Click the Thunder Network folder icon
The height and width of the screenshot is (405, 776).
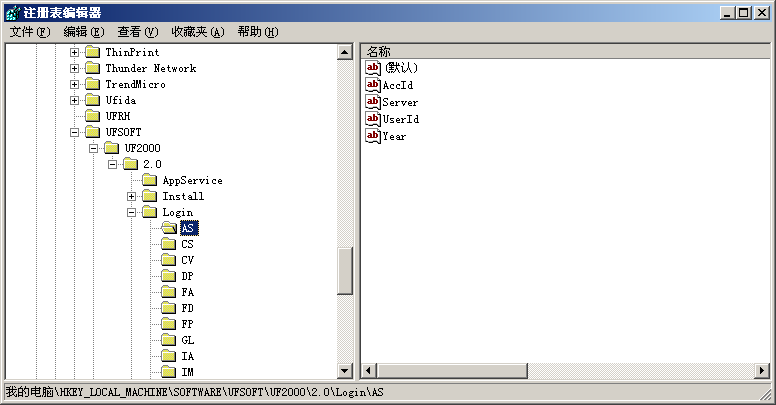(x=93, y=68)
